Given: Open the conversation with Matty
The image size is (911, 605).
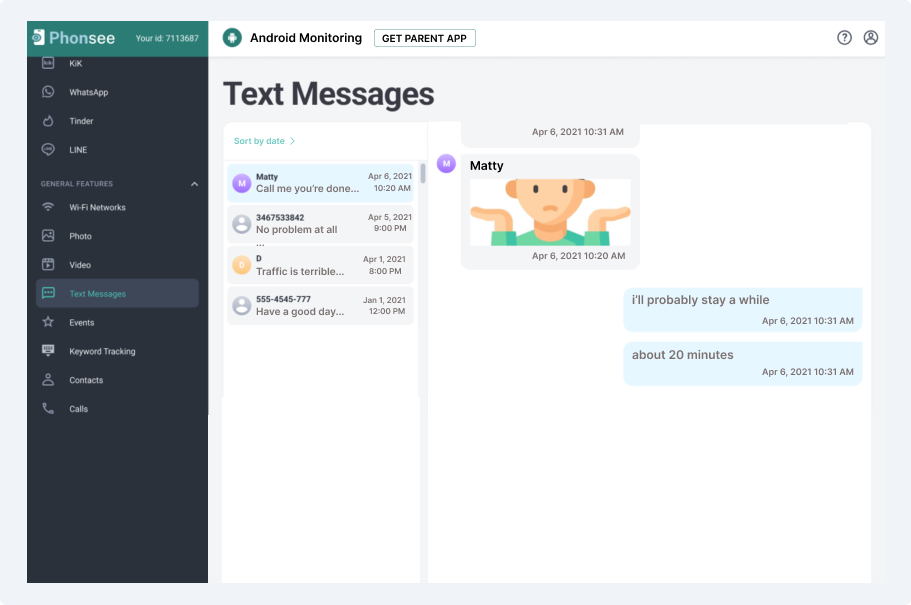Looking at the screenshot, I should (320, 183).
